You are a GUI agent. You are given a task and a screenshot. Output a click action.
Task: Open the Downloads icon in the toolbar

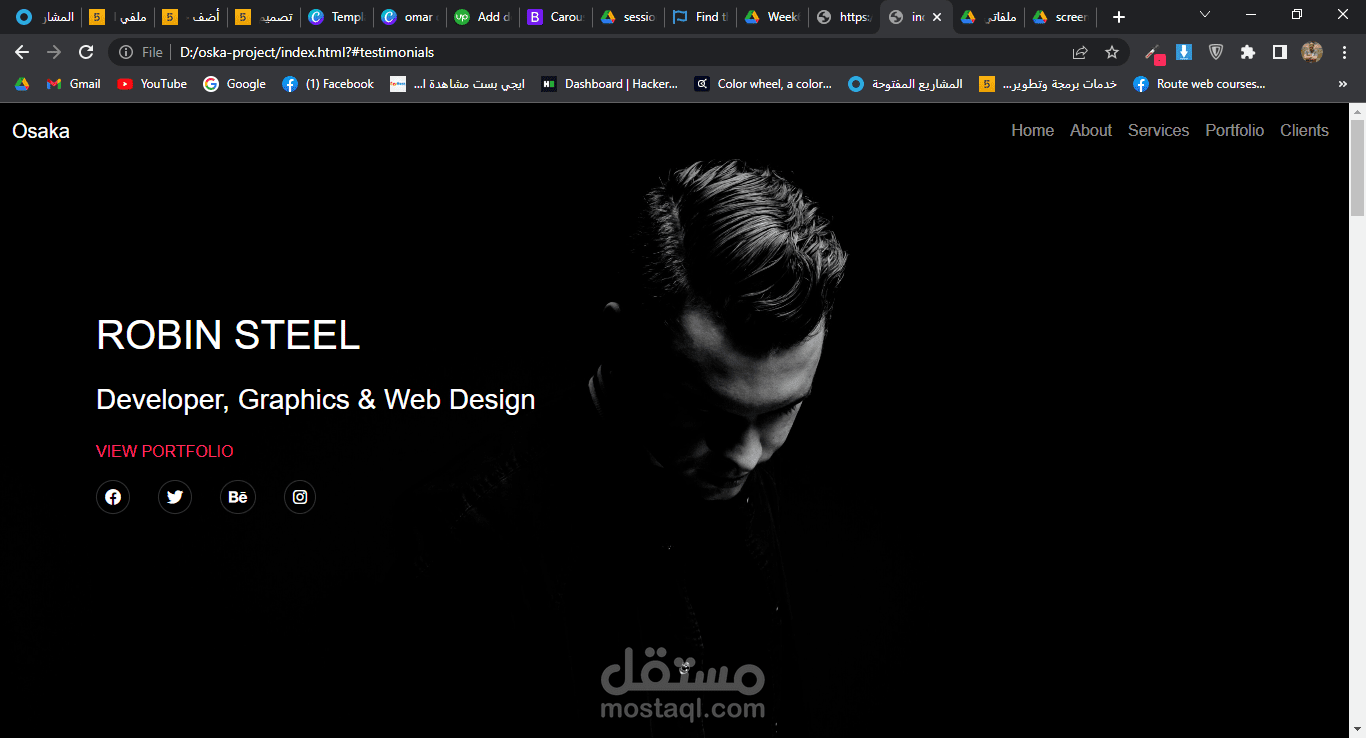(x=1184, y=52)
